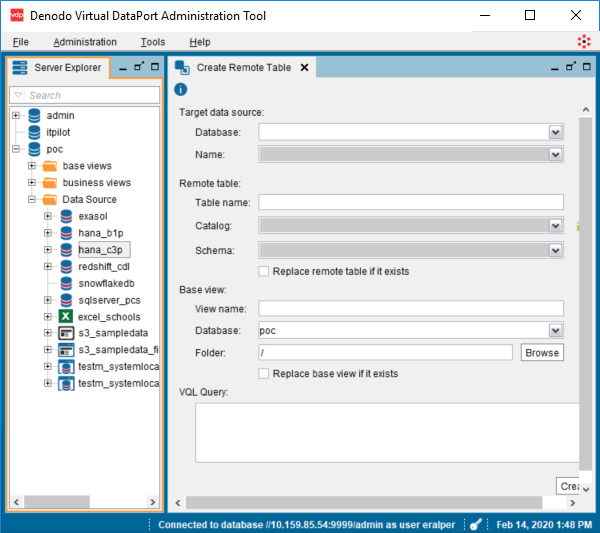Open the Catalog dropdown
This screenshot has height=533, width=600.
point(556,226)
